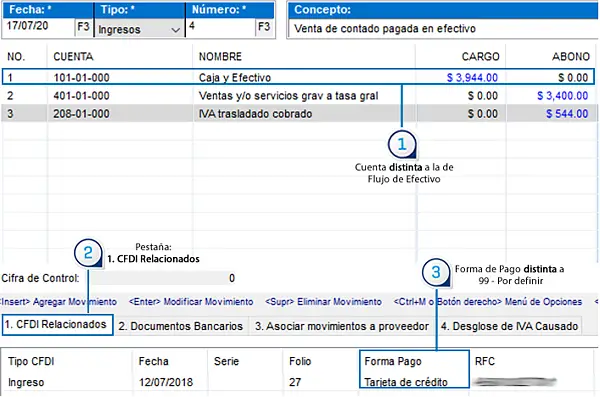Switch to 1. CFDI Relacionados tab
Viewport: 600px width, 397px height.
pyautogui.click(x=57, y=325)
